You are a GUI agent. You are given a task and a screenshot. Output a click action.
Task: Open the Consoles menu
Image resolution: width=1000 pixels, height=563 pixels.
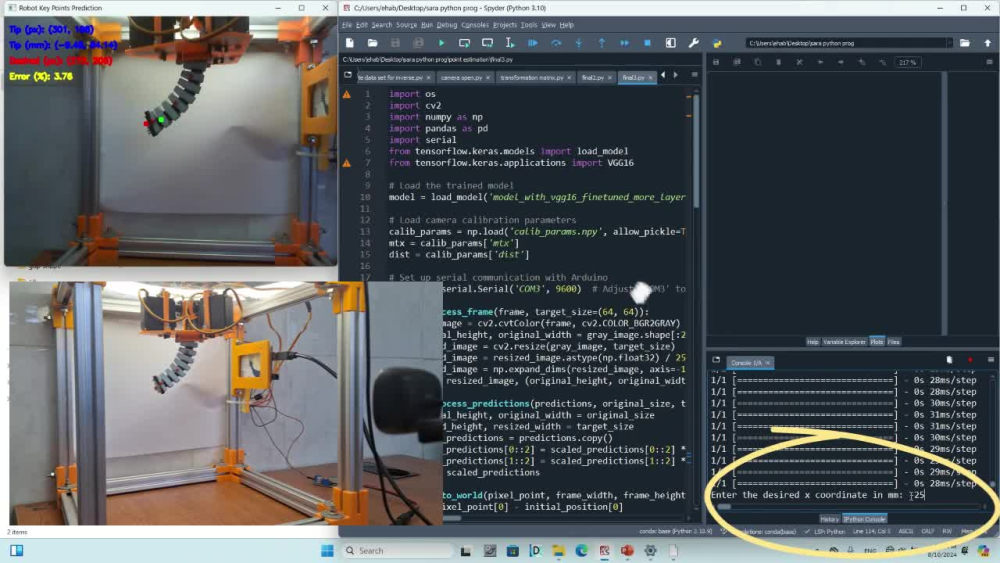(474, 25)
